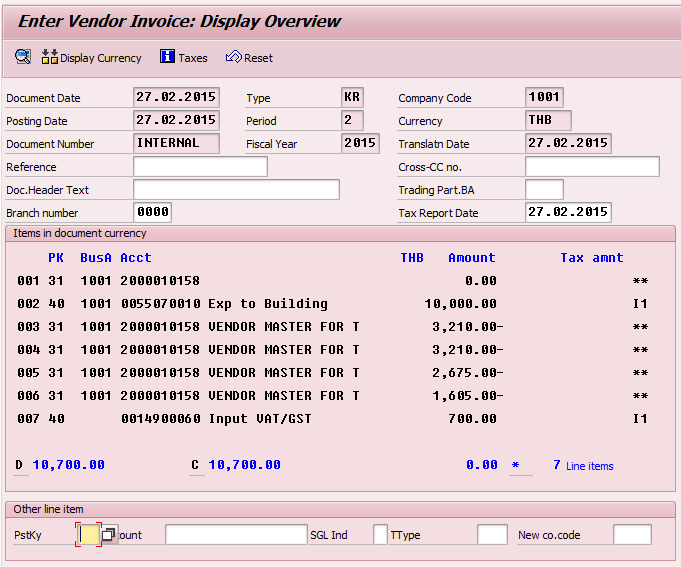Click the Type field KR
Viewport: 681px width, 567px height.
[x=352, y=97]
